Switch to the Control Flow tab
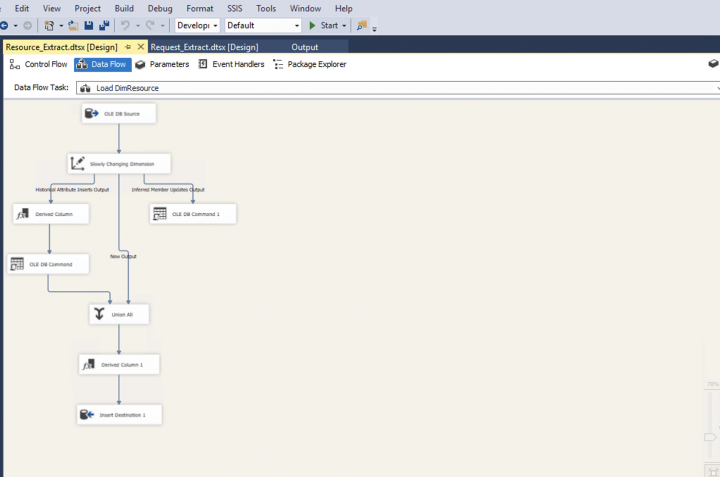This screenshot has height=477, width=720. (38, 64)
